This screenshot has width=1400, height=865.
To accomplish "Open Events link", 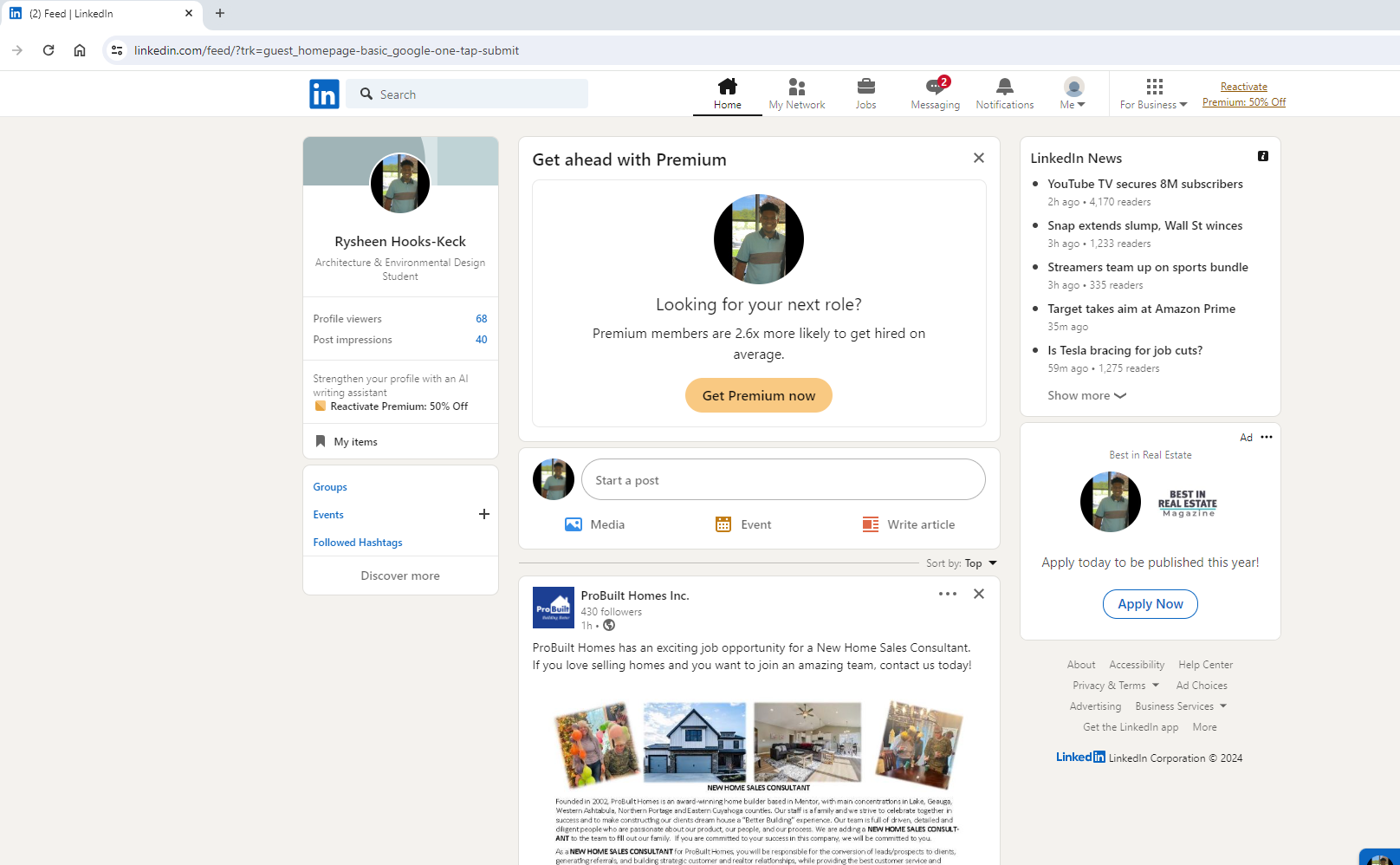I will click(328, 515).
